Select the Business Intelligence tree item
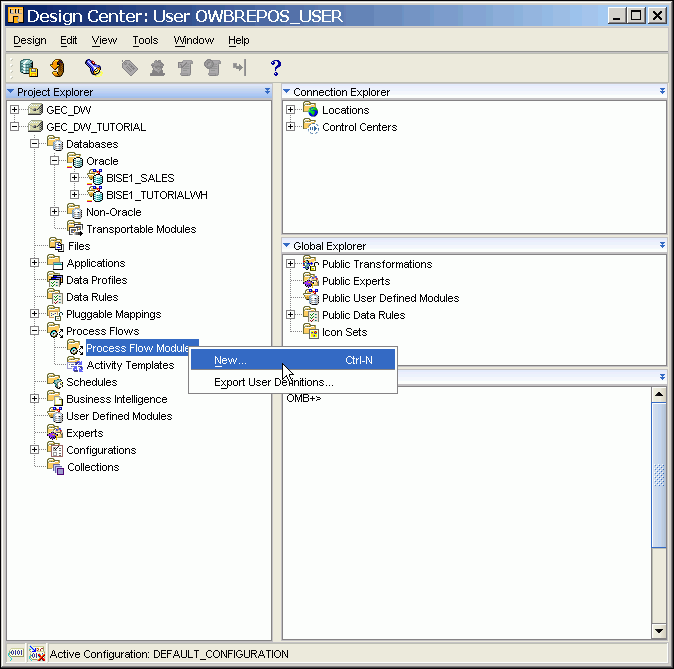The height and width of the screenshot is (669, 674). click(x=116, y=399)
